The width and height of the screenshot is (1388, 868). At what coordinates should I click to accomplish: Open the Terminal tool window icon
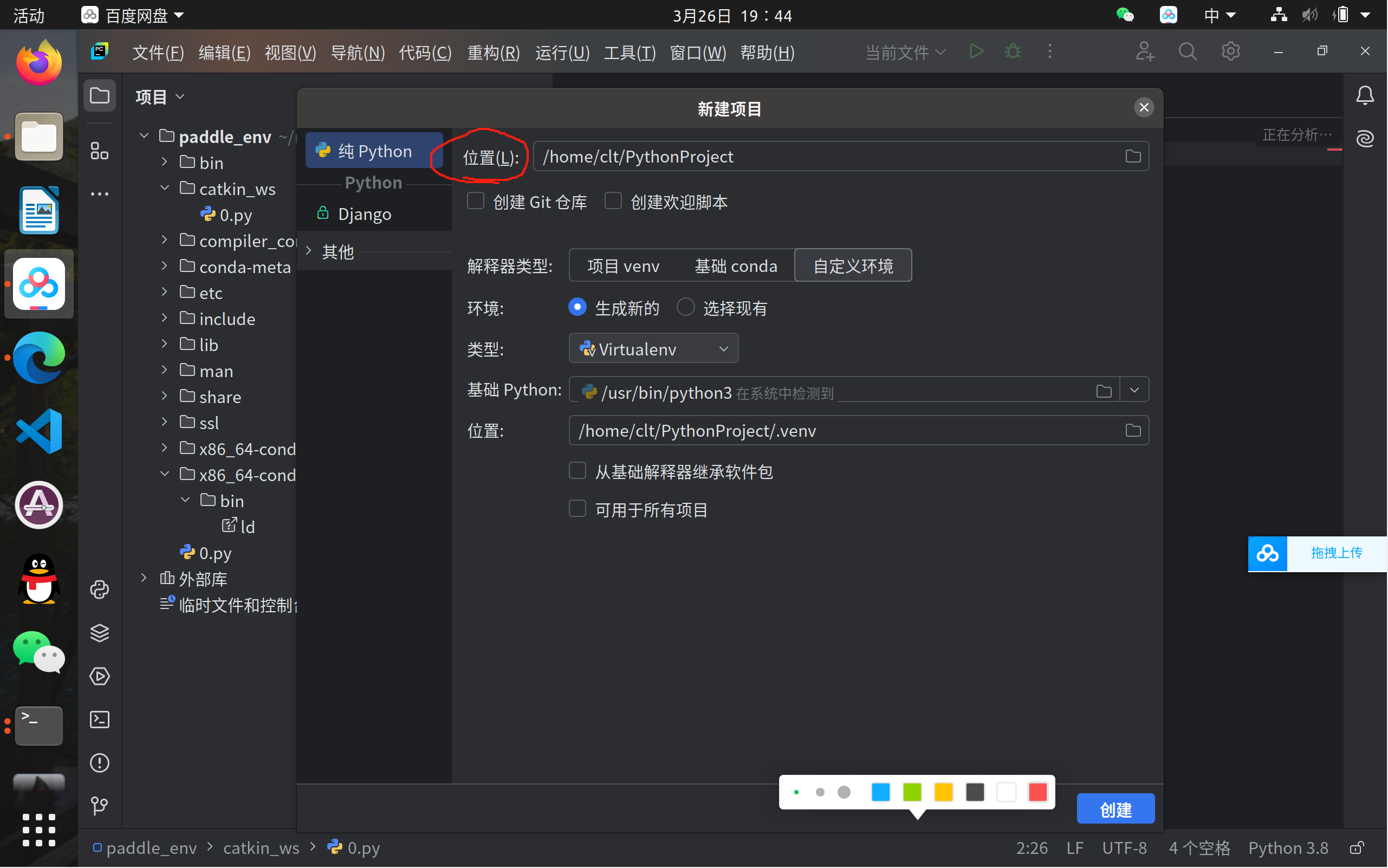pos(99,720)
